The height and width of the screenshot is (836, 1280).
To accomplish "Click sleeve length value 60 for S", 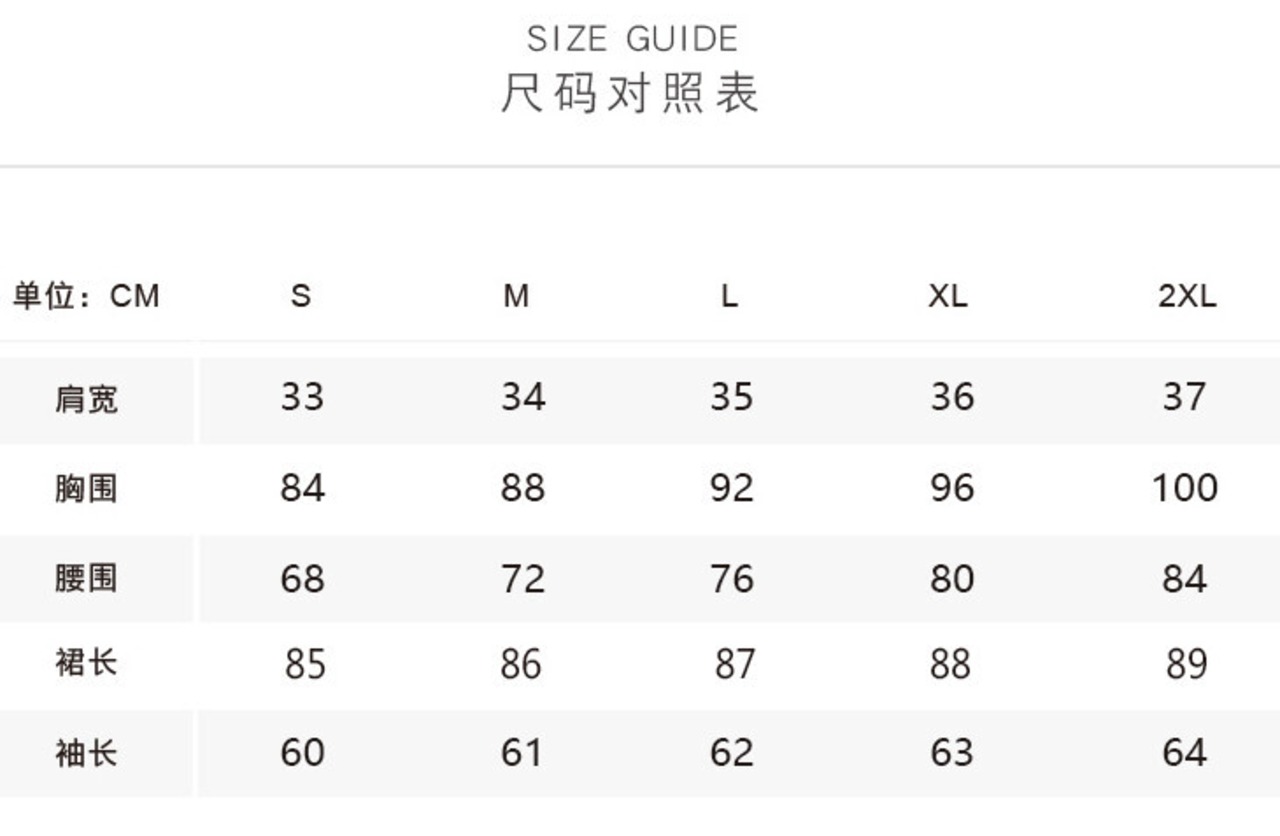I will (302, 752).
